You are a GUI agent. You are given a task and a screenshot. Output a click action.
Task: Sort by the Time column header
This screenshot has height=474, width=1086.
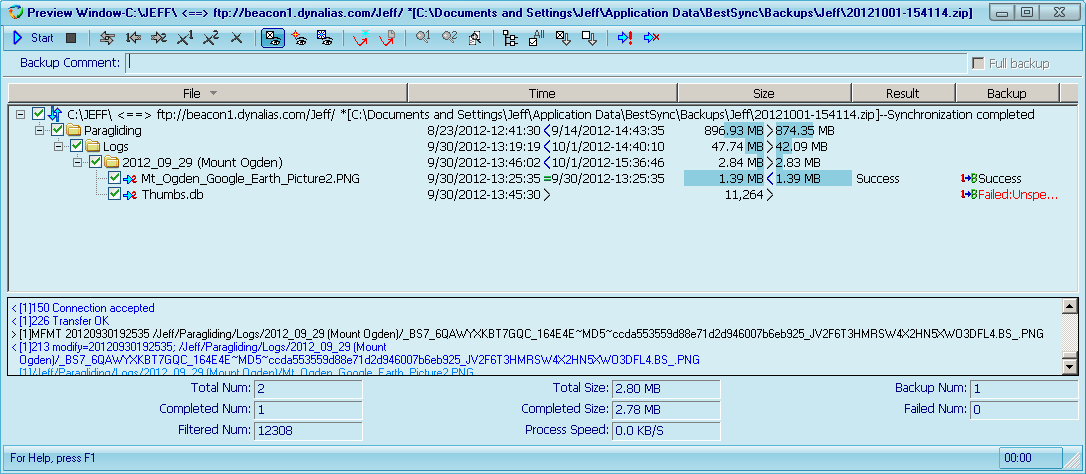point(542,93)
